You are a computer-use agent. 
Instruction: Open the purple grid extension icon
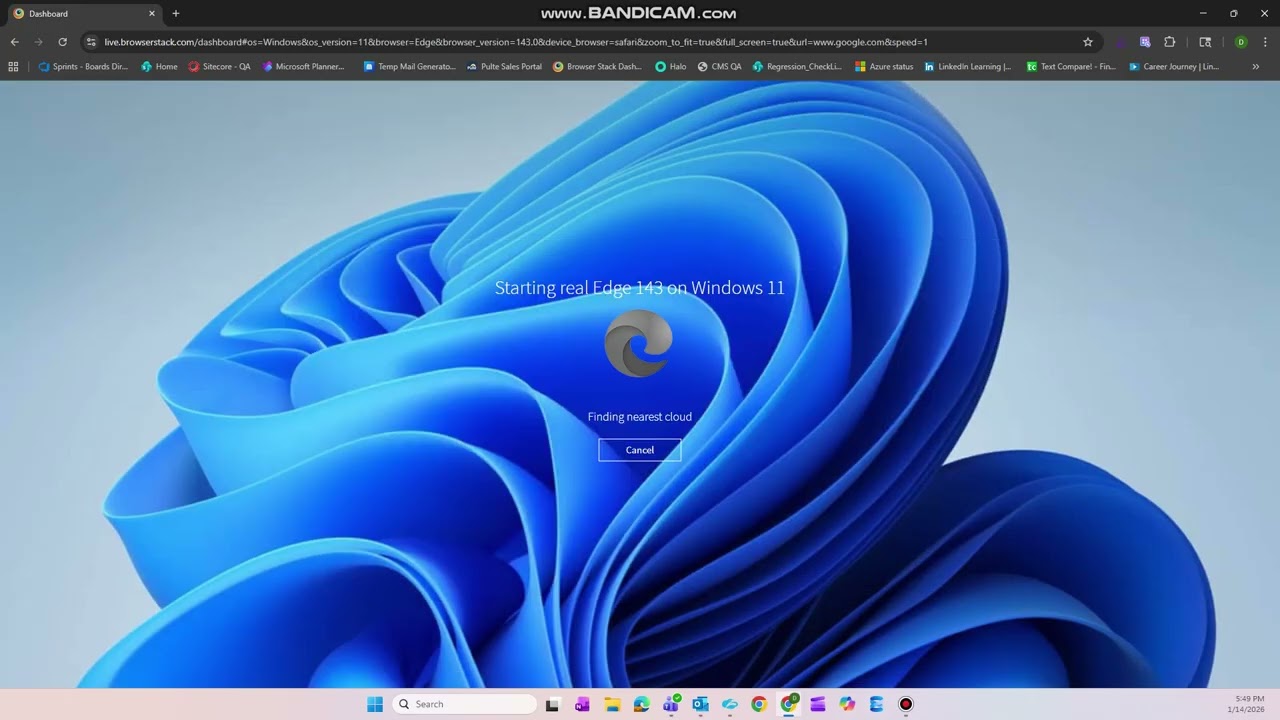1145,42
